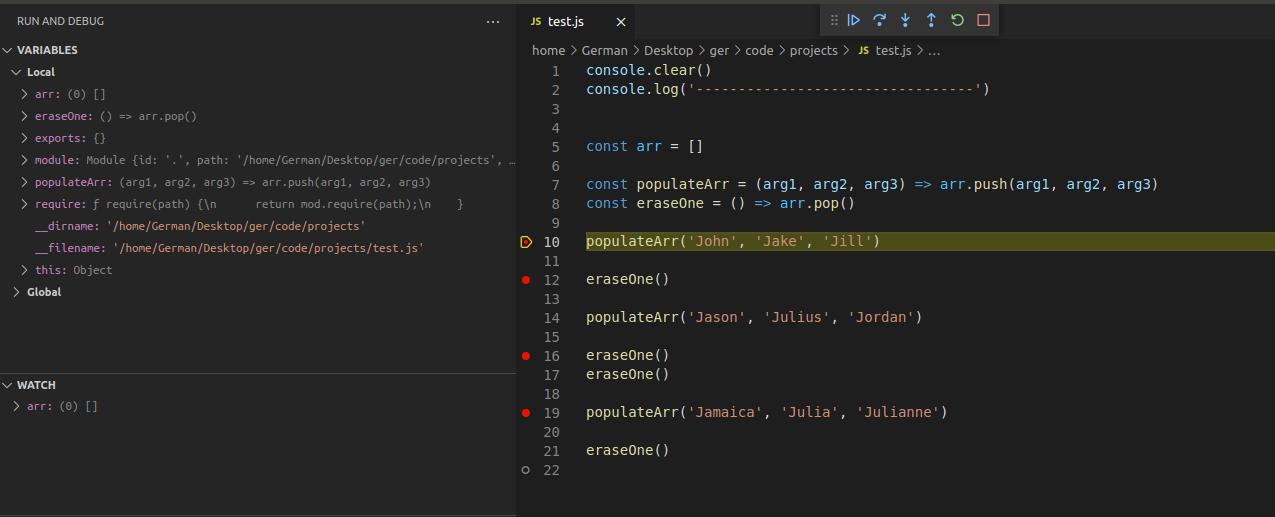Expand the arr watch expression
This screenshot has width=1275, height=517.
pos(17,406)
